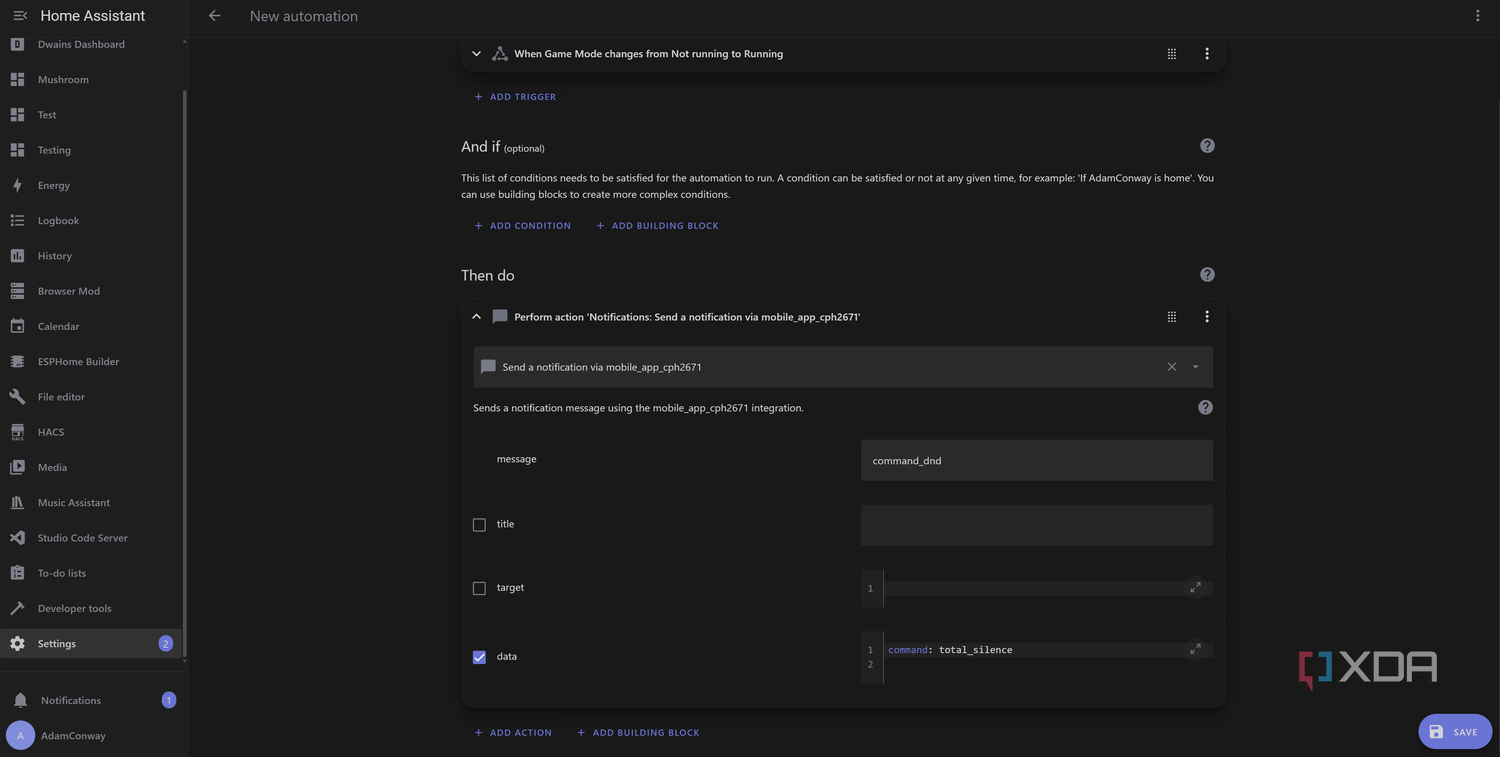
Task: Open the AdamConway user profile
Action: [92, 736]
